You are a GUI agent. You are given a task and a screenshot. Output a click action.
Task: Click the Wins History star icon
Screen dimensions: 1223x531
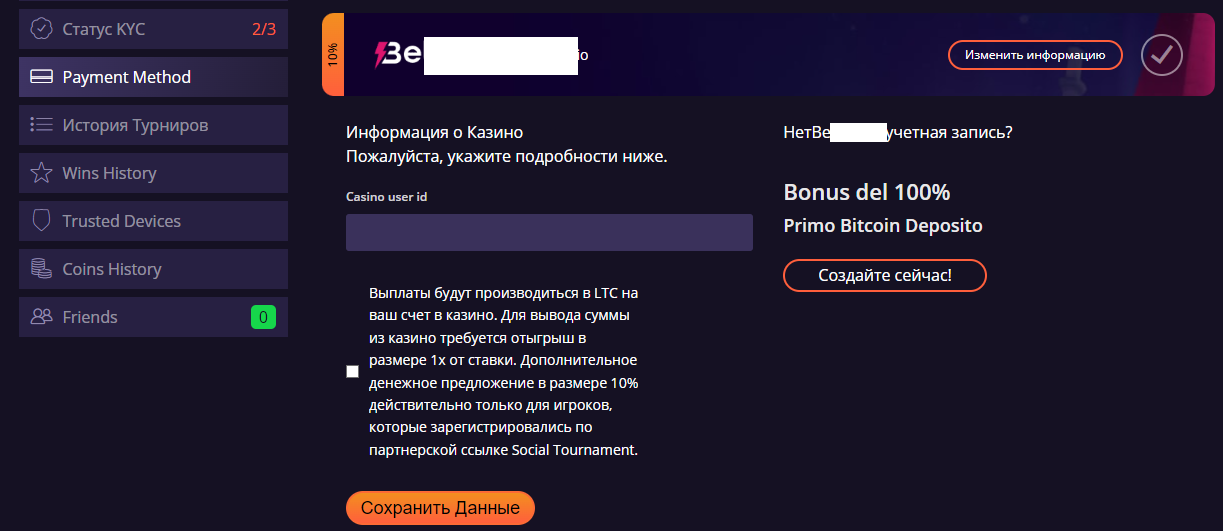tap(41, 173)
